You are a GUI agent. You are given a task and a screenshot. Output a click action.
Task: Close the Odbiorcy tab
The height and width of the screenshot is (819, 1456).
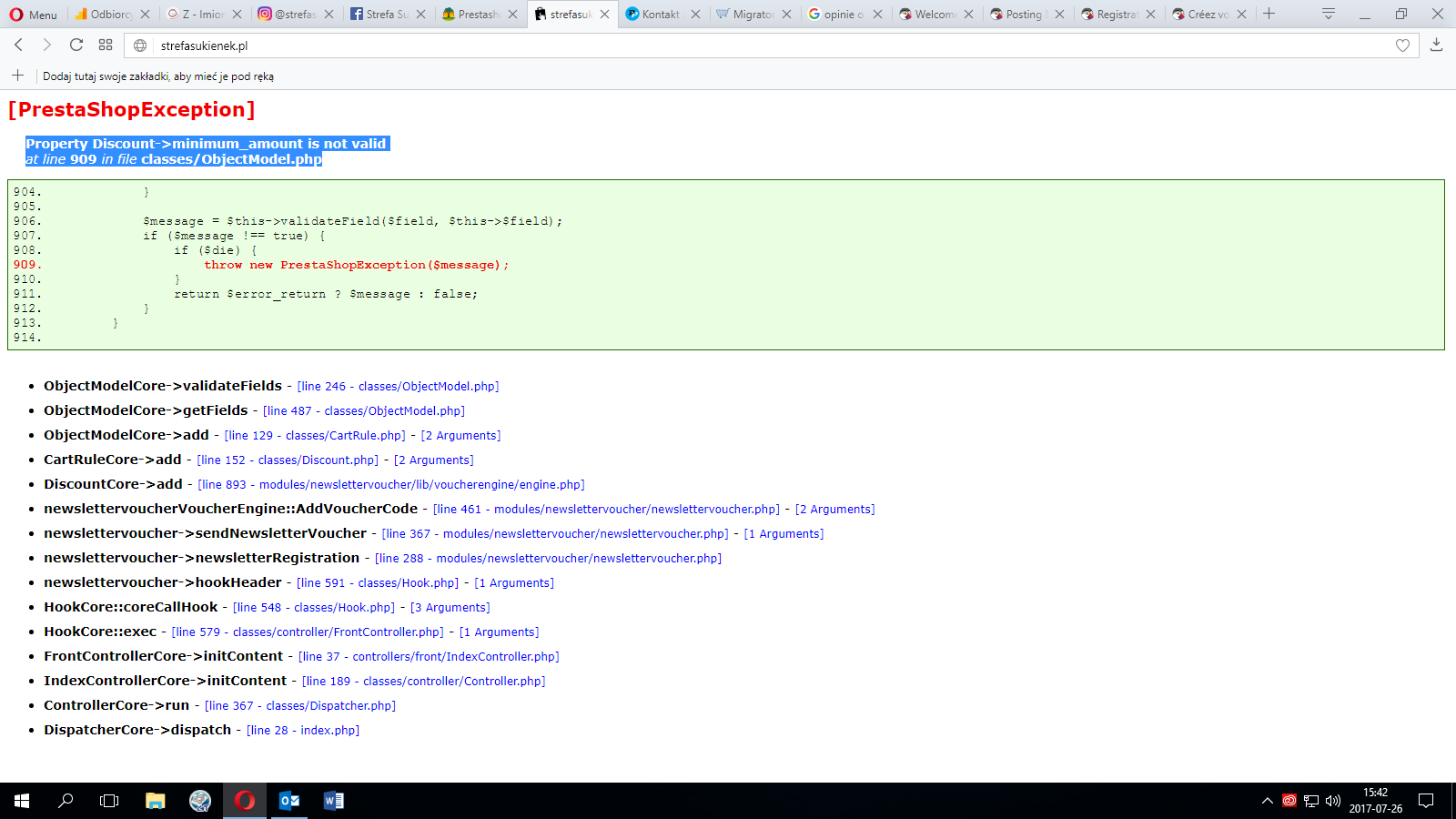[x=146, y=15]
